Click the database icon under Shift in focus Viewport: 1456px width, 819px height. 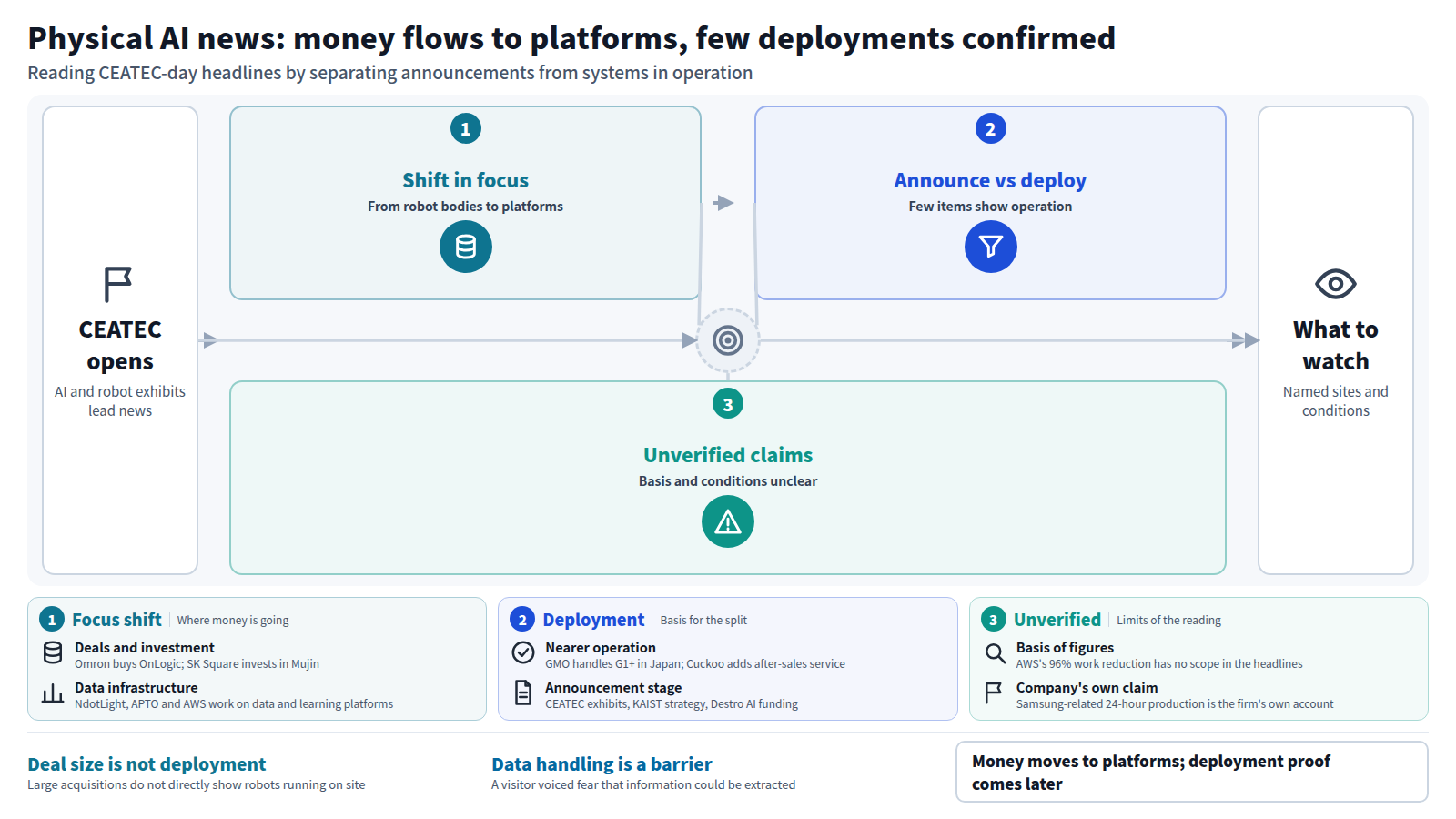coord(466,247)
